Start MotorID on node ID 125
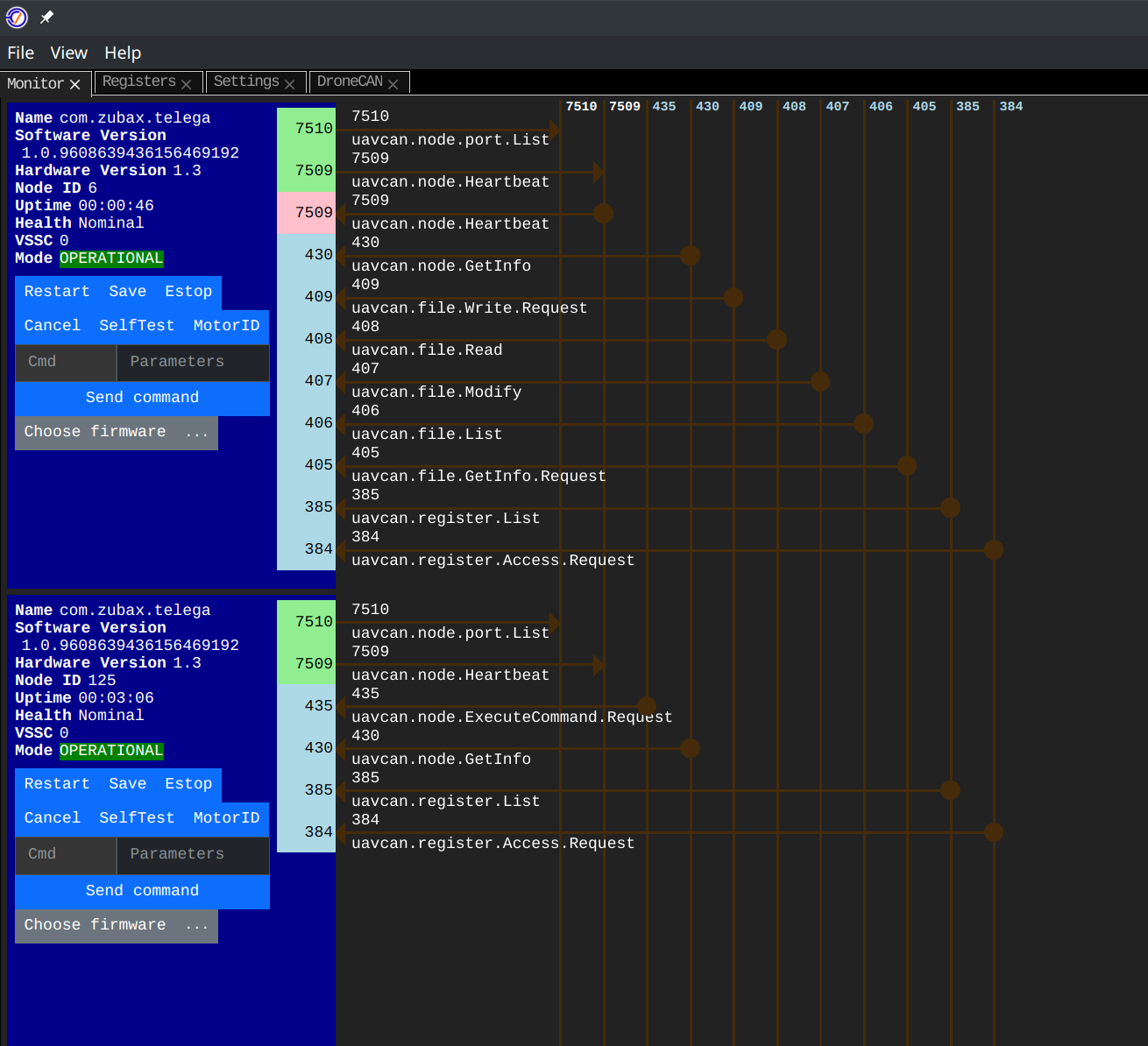Screen dimensions: 1148x1046 tap(226, 817)
